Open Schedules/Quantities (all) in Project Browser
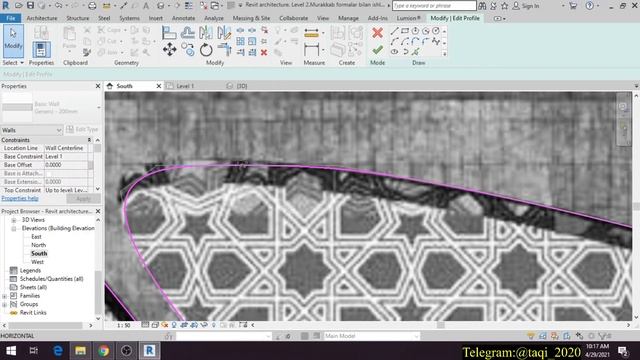The height and width of the screenshot is (360, 640). (51, 279)
